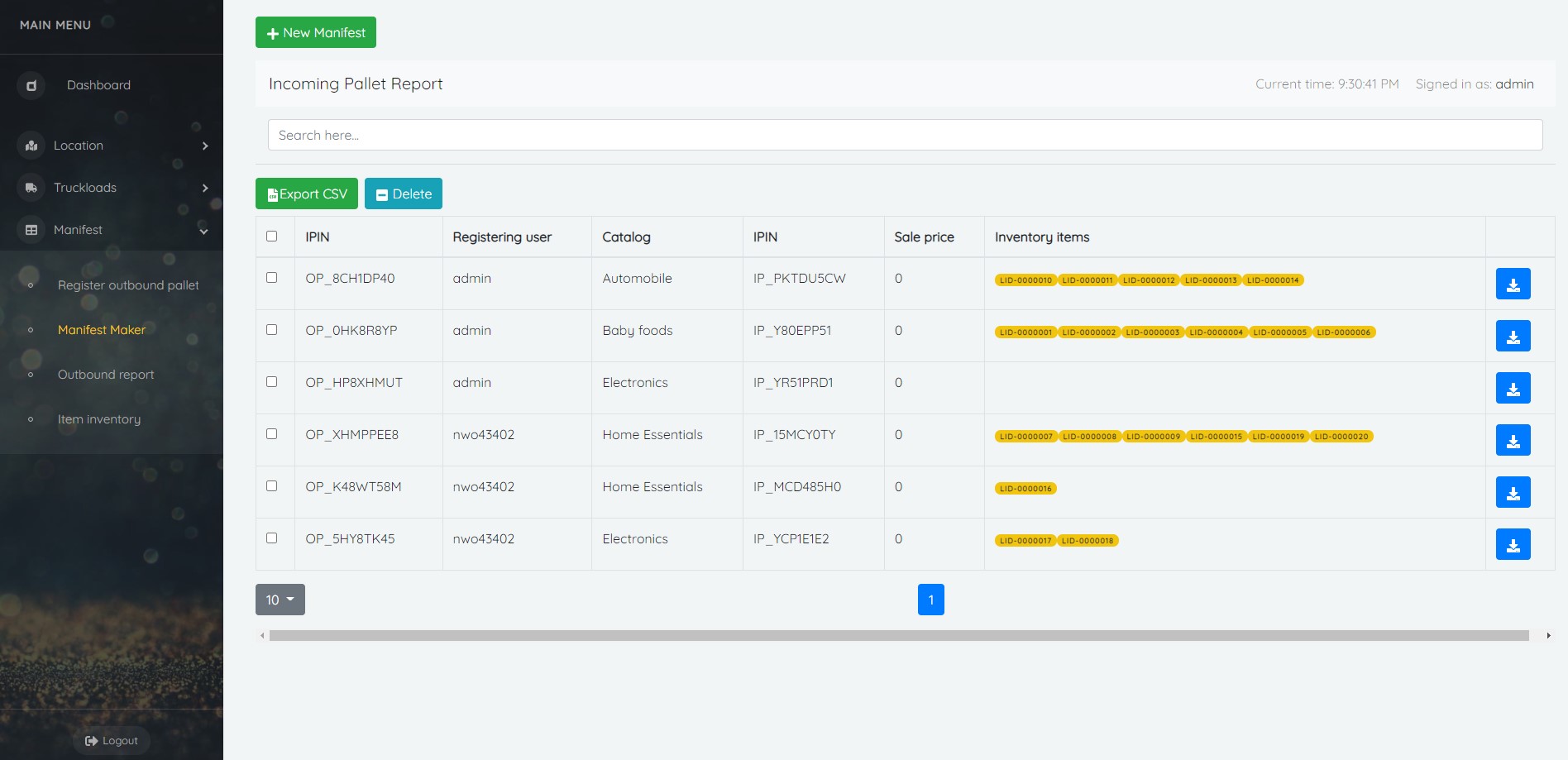Export the pallet report as CSV
The width and height of the screenshot is (1568, 760).
[x=306, y=194]
